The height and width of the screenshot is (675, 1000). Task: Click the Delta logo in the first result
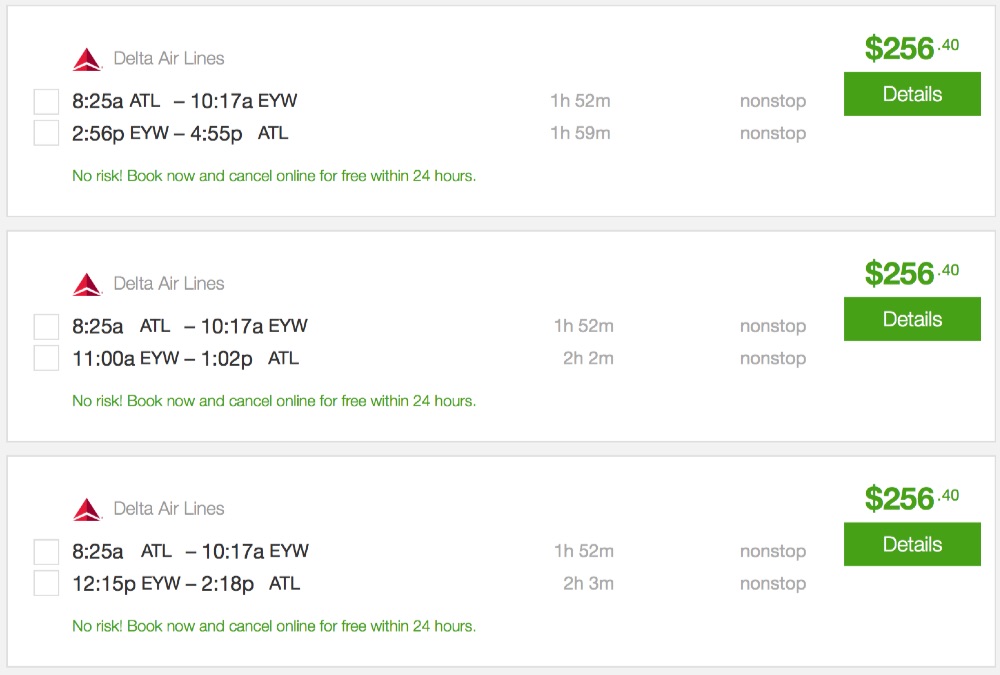point(87,60)
